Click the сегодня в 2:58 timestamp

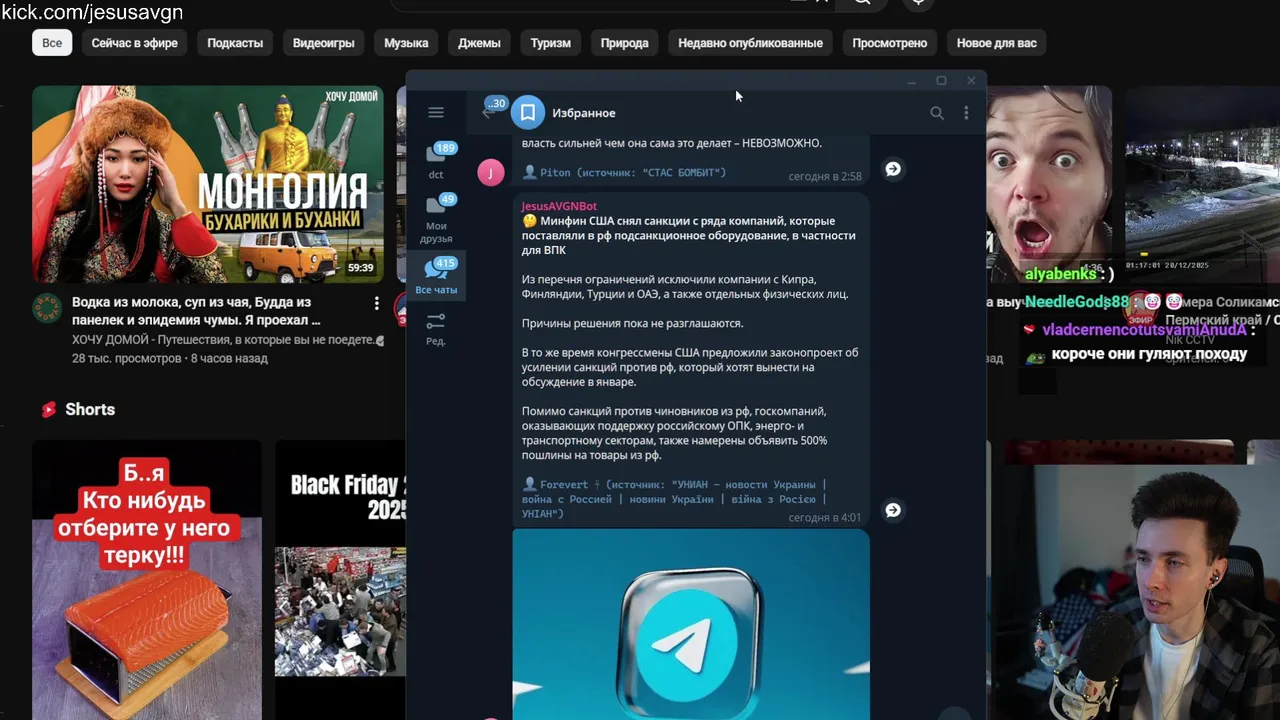825,176
